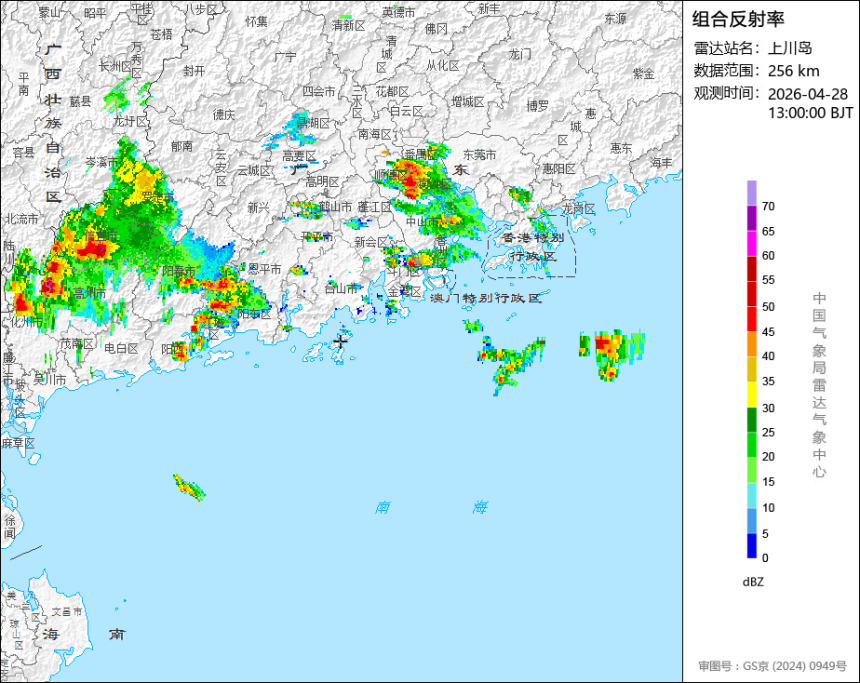Click the '阳春市' map label

pos(179,270)
